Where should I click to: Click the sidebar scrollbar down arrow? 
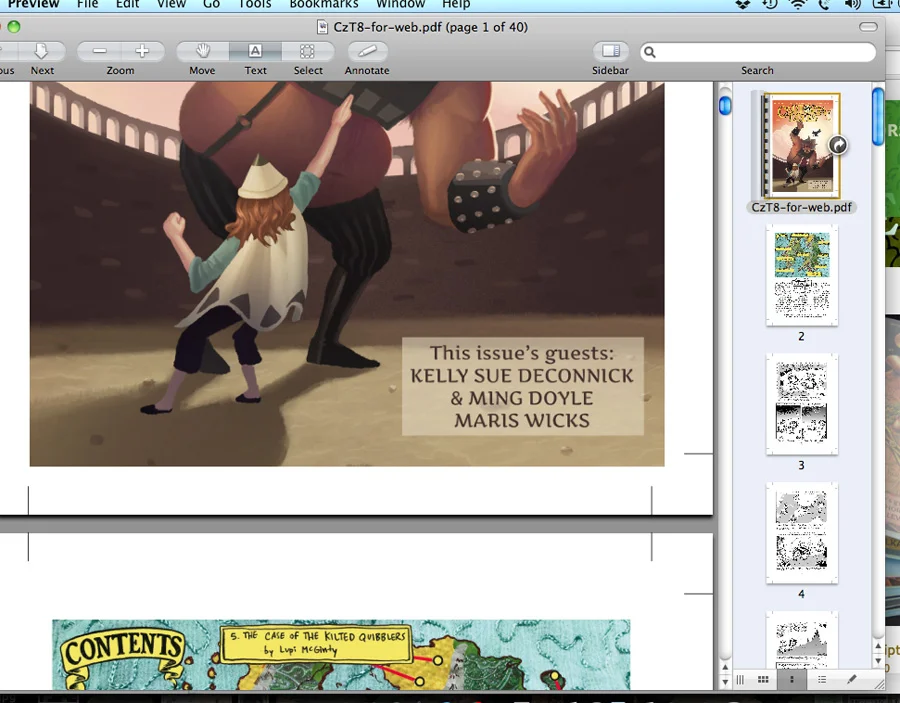click(878, 660)
